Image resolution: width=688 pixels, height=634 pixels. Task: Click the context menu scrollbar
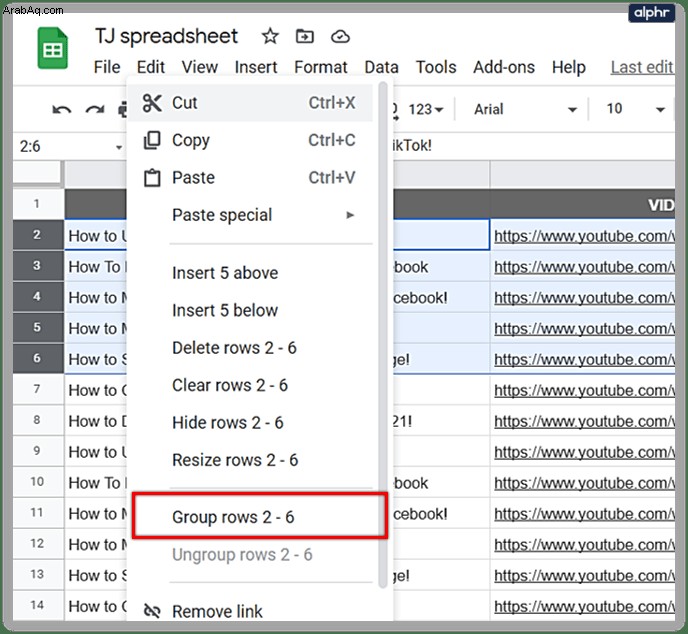pos(383,335)
